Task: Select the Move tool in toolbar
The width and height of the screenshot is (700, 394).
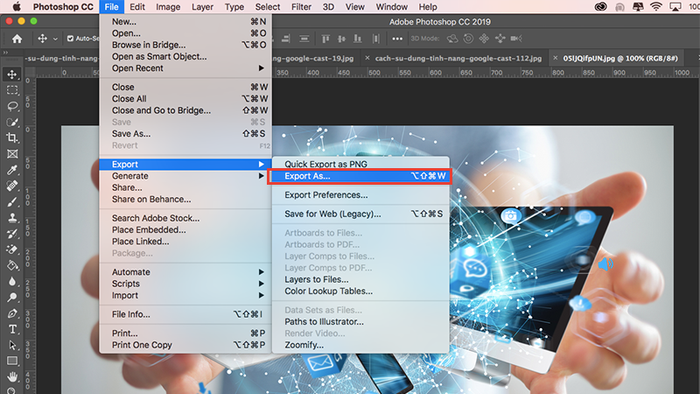Action: point(12,74)
